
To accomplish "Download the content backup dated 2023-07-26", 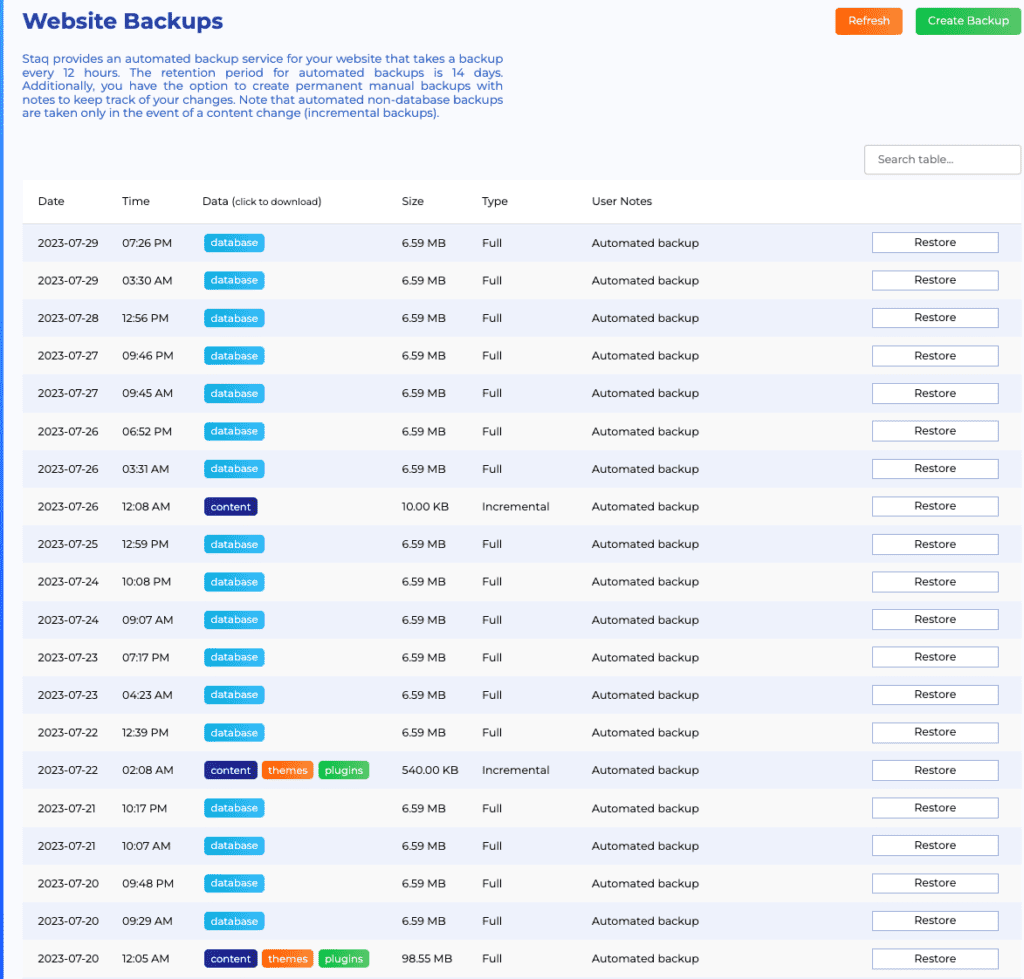I will tap(230, 506).
